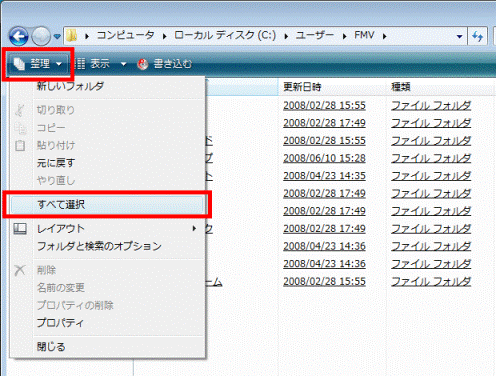Open the recent pages dropdown arrow
This screenshot has height=376, width=496.
pos(57,36)
